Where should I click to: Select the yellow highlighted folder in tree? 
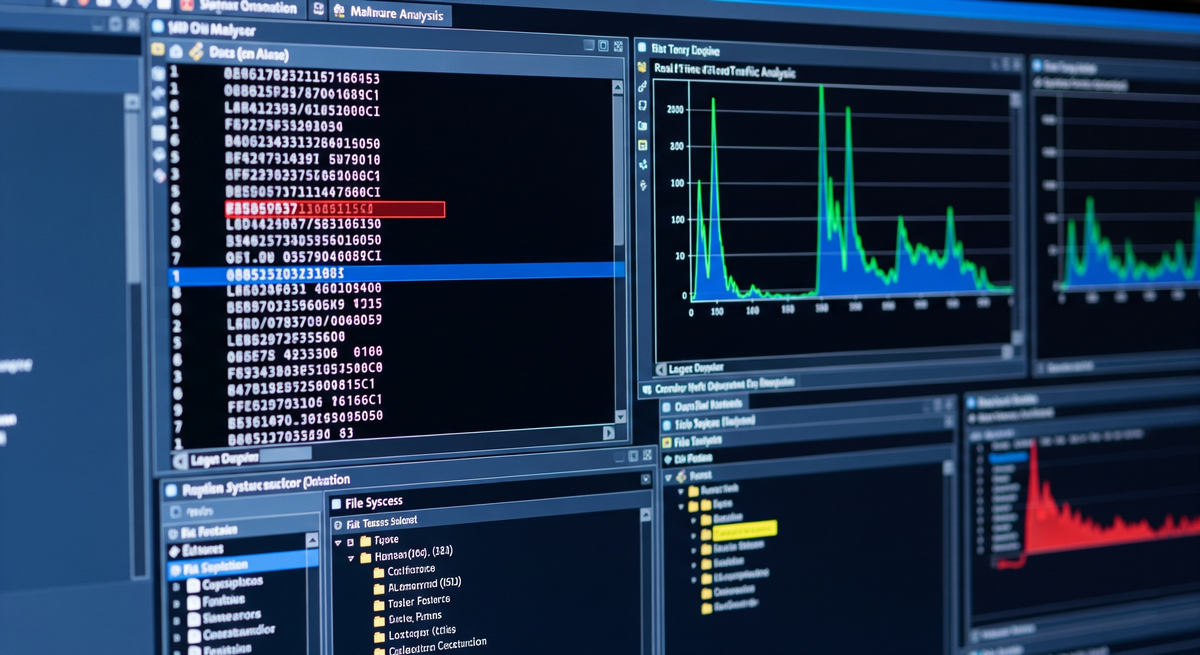[744, 529]
